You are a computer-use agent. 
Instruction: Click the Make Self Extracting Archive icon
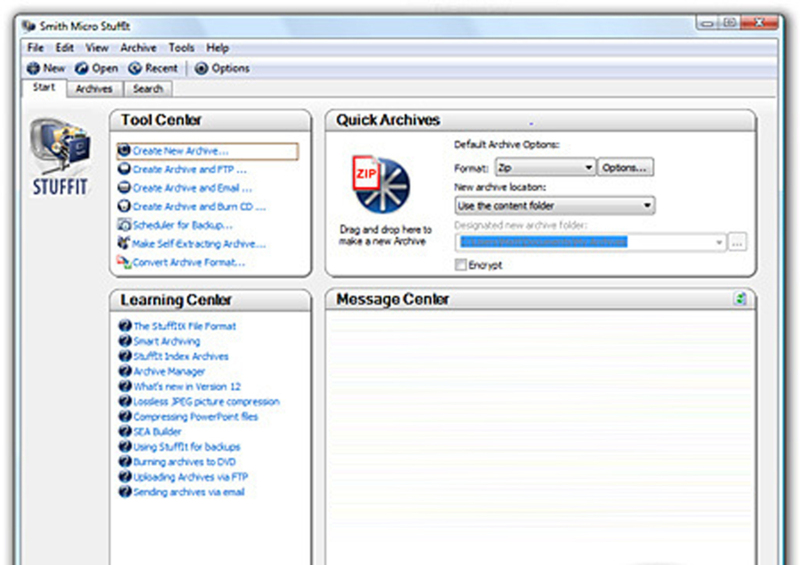point(124,243)
